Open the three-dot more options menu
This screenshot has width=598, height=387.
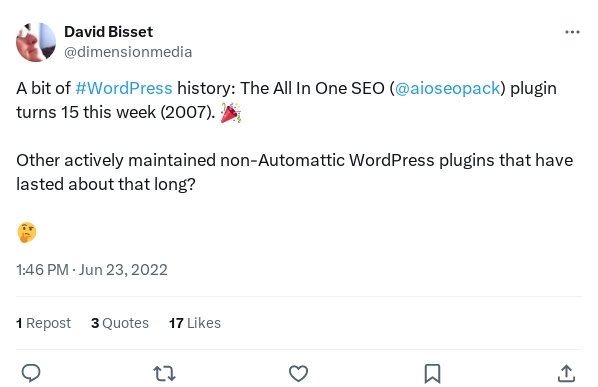coord(572,32)
